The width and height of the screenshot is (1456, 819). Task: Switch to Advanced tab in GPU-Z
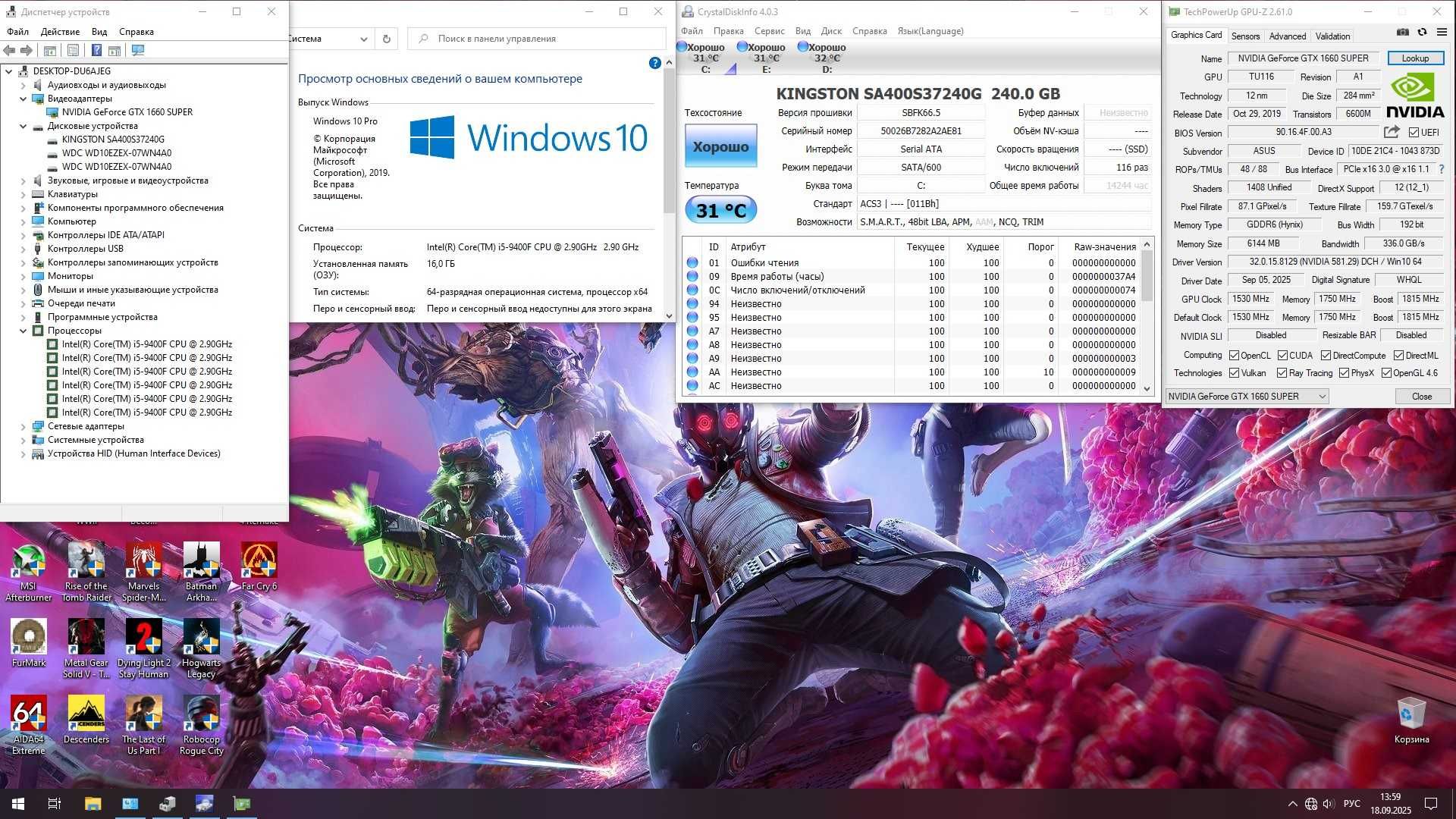tap(1287, 36)
